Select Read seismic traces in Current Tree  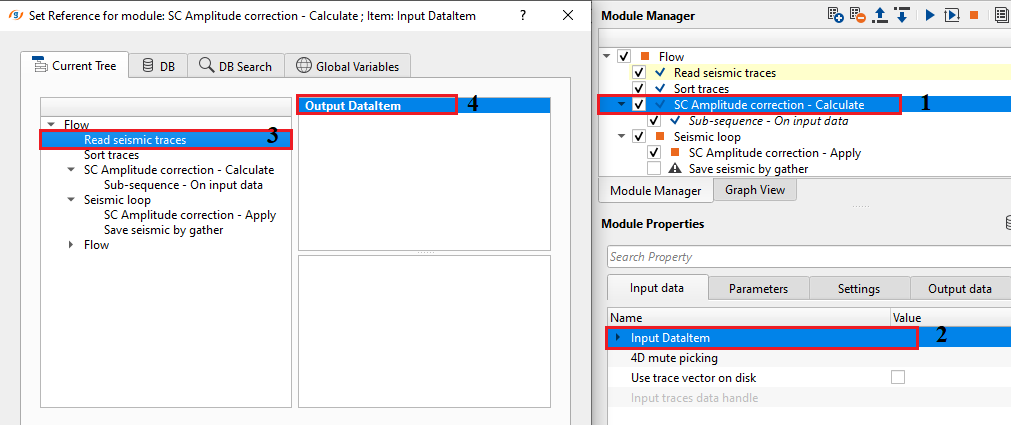pyautogui.click(x=135, y=140)
